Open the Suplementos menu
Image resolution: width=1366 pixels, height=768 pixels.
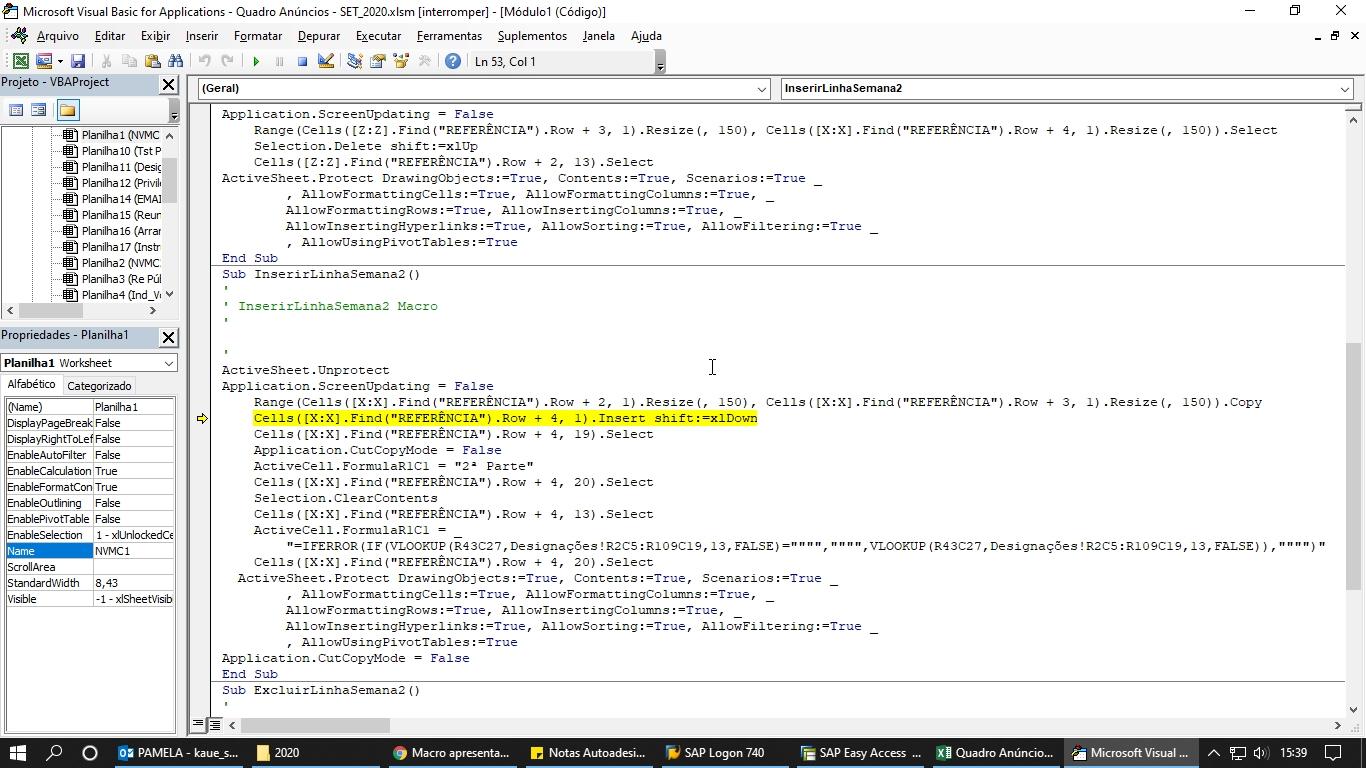pos(532,36)
